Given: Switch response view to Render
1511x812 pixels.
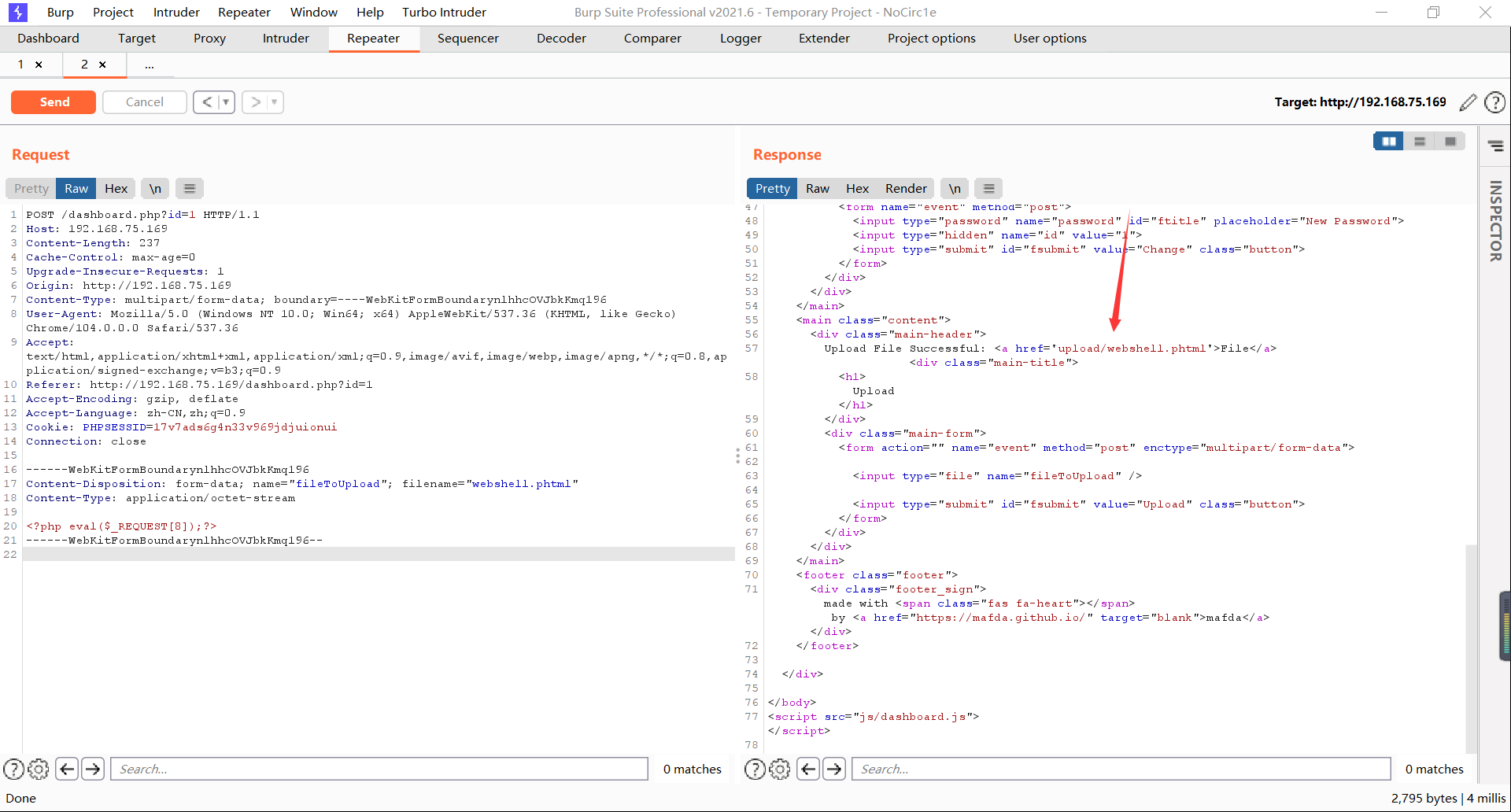Looking at the screenshot, I should (x=906, y=189).
